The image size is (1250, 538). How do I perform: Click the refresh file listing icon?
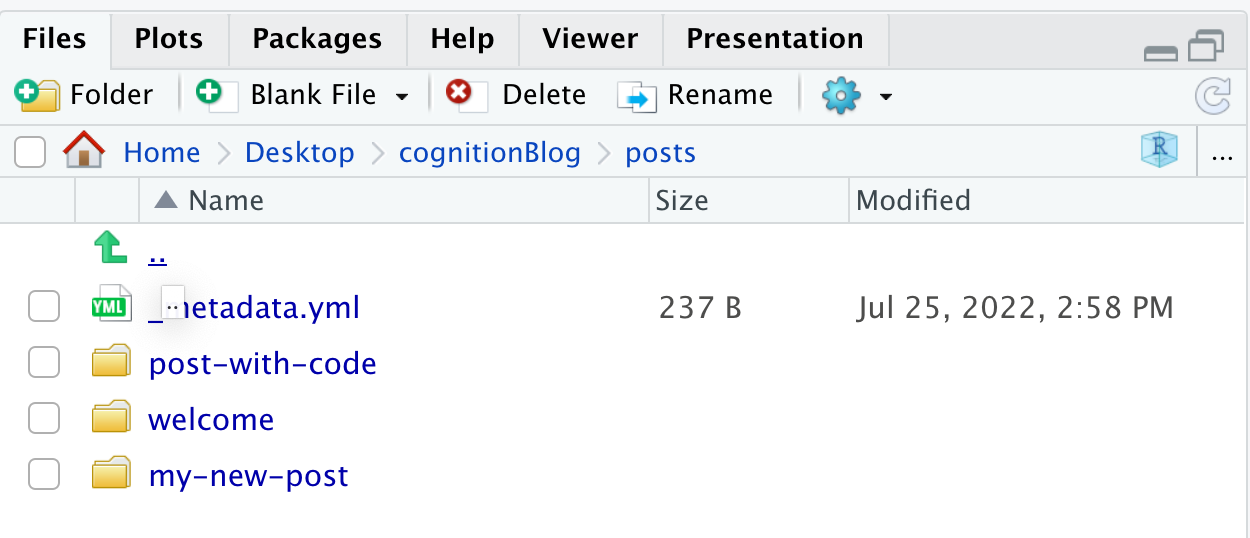[1213, 96]
